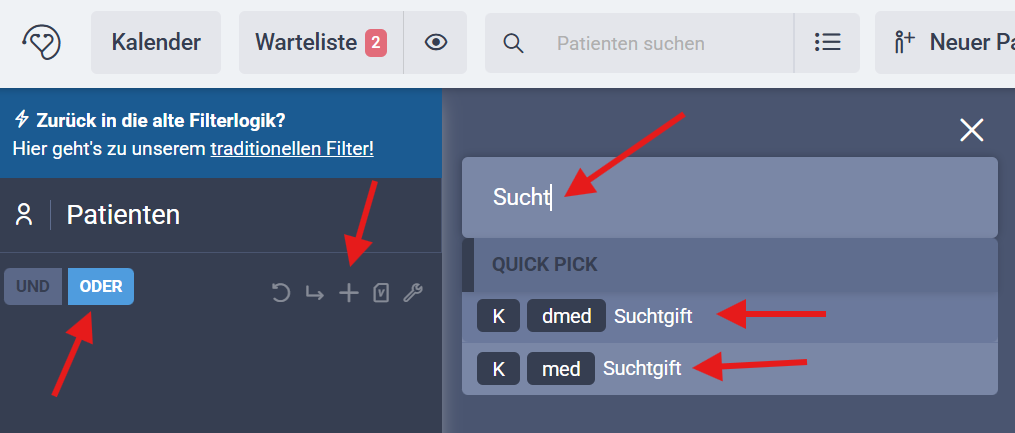Switch filter logic to UND
This screenshot has height=433, width=1015.
(x=33, y=287)
